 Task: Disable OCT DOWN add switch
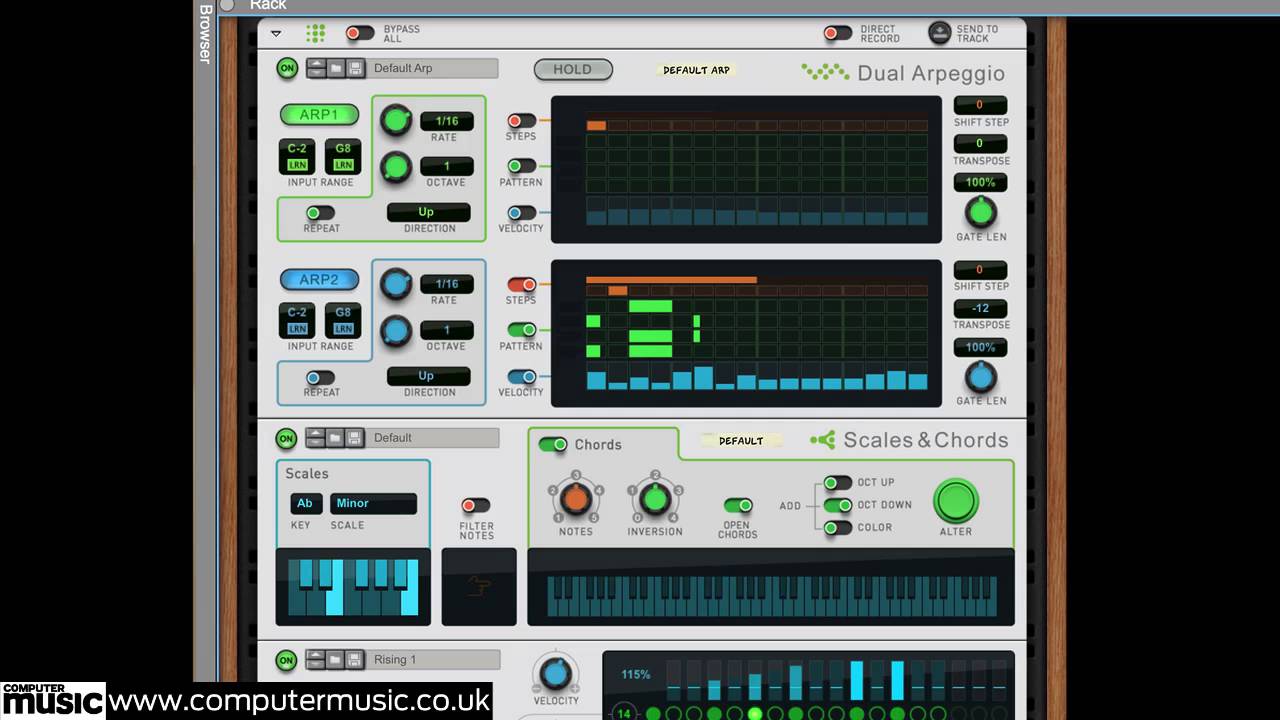[x=838, y=506]
